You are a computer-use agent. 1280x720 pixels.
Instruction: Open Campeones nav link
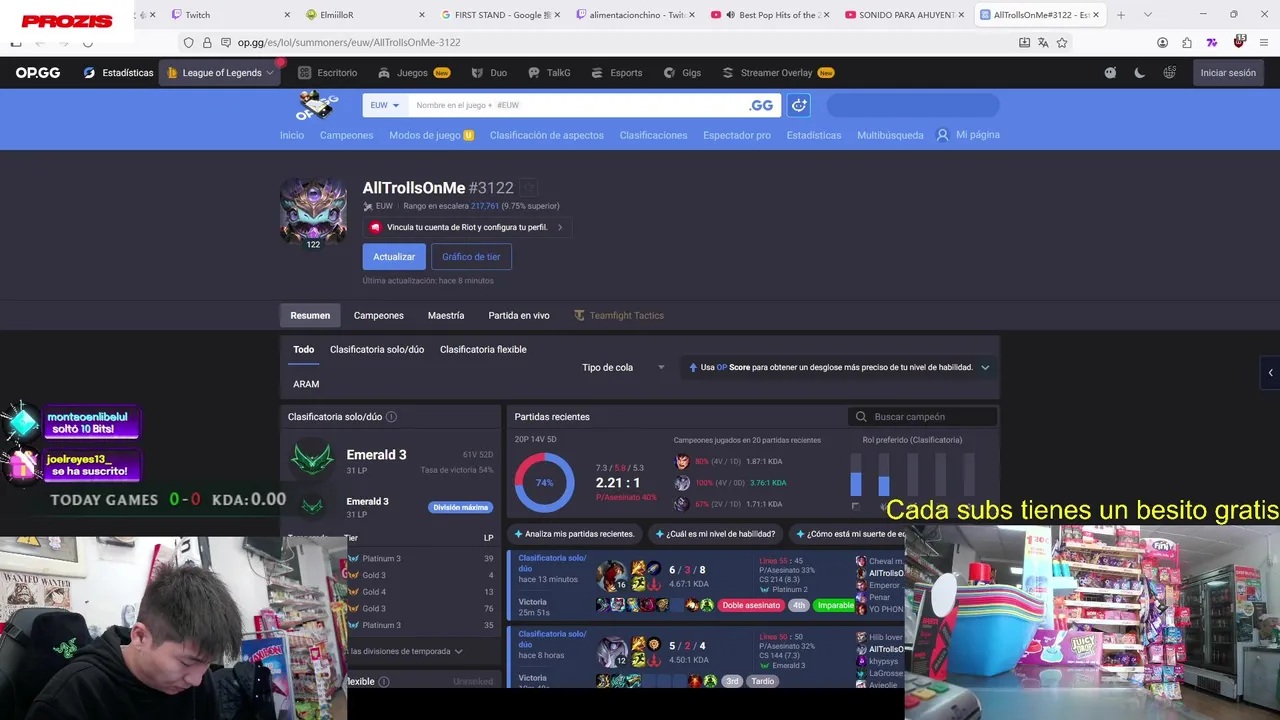point(346,135)
